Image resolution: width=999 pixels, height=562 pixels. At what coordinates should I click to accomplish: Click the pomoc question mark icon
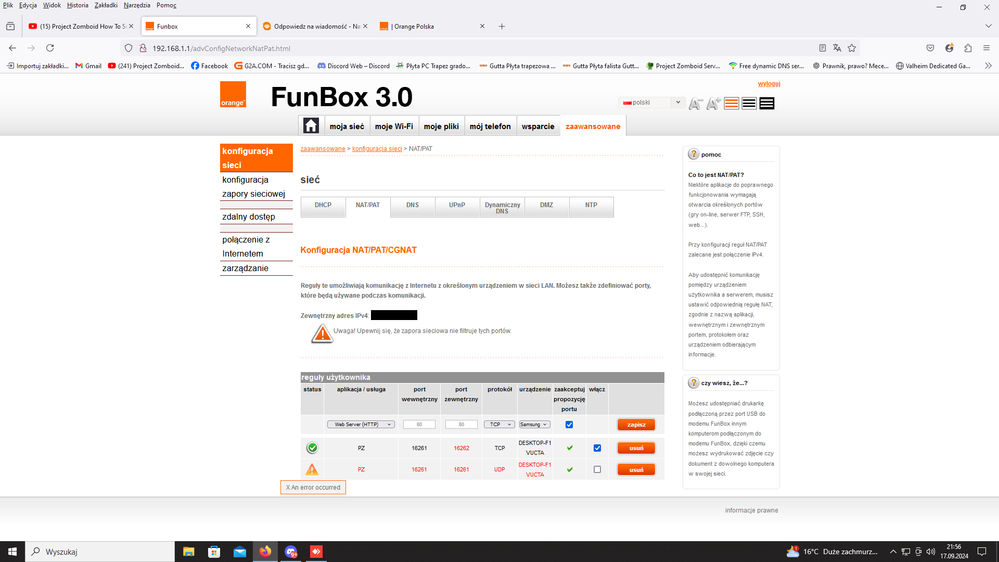pyautogui.click(x=694, y=154)
